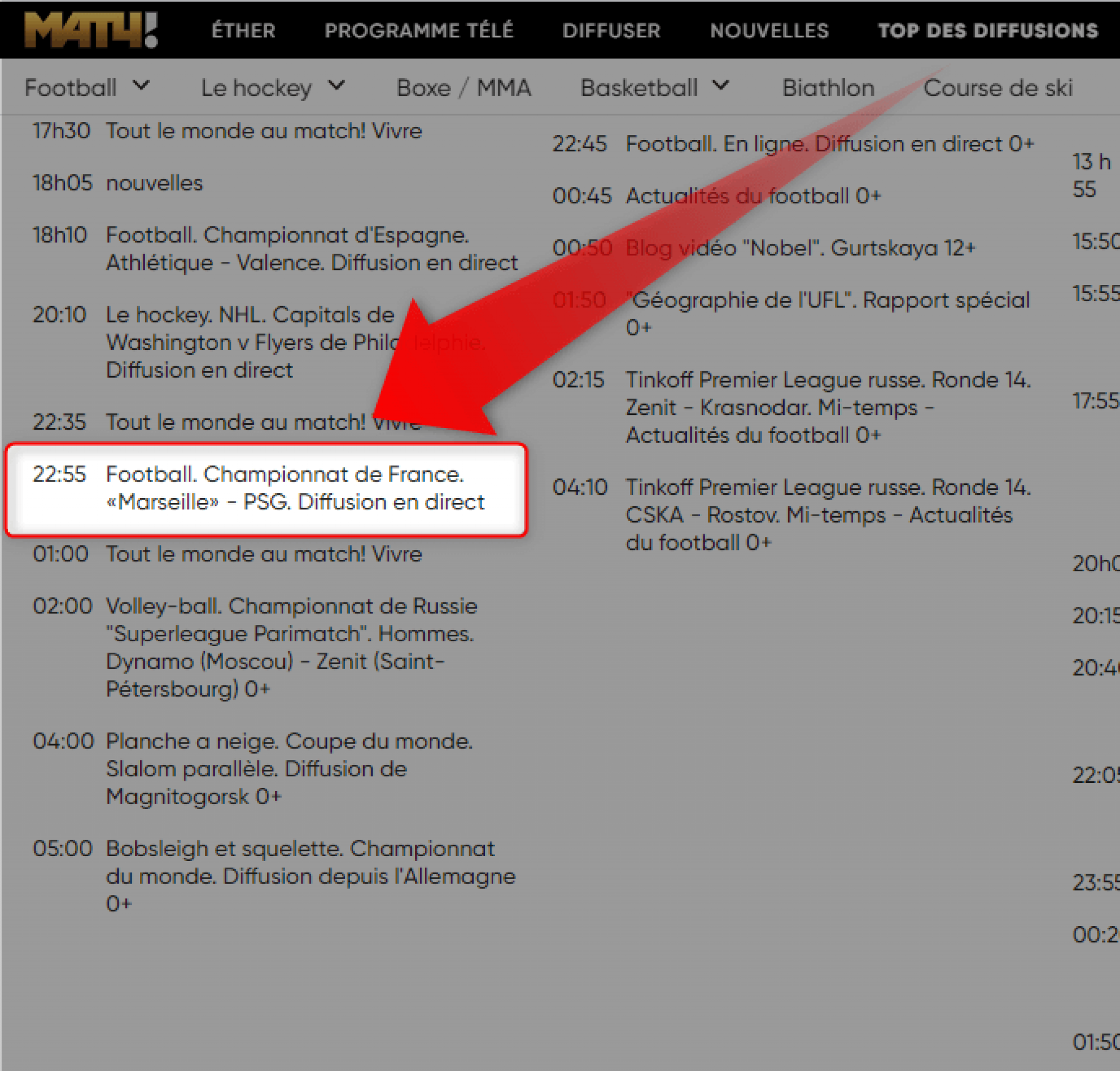Click CSKA - Rostov Mi-temps entry
This screenshot has height=1071, width=1120.
[791, 514]
